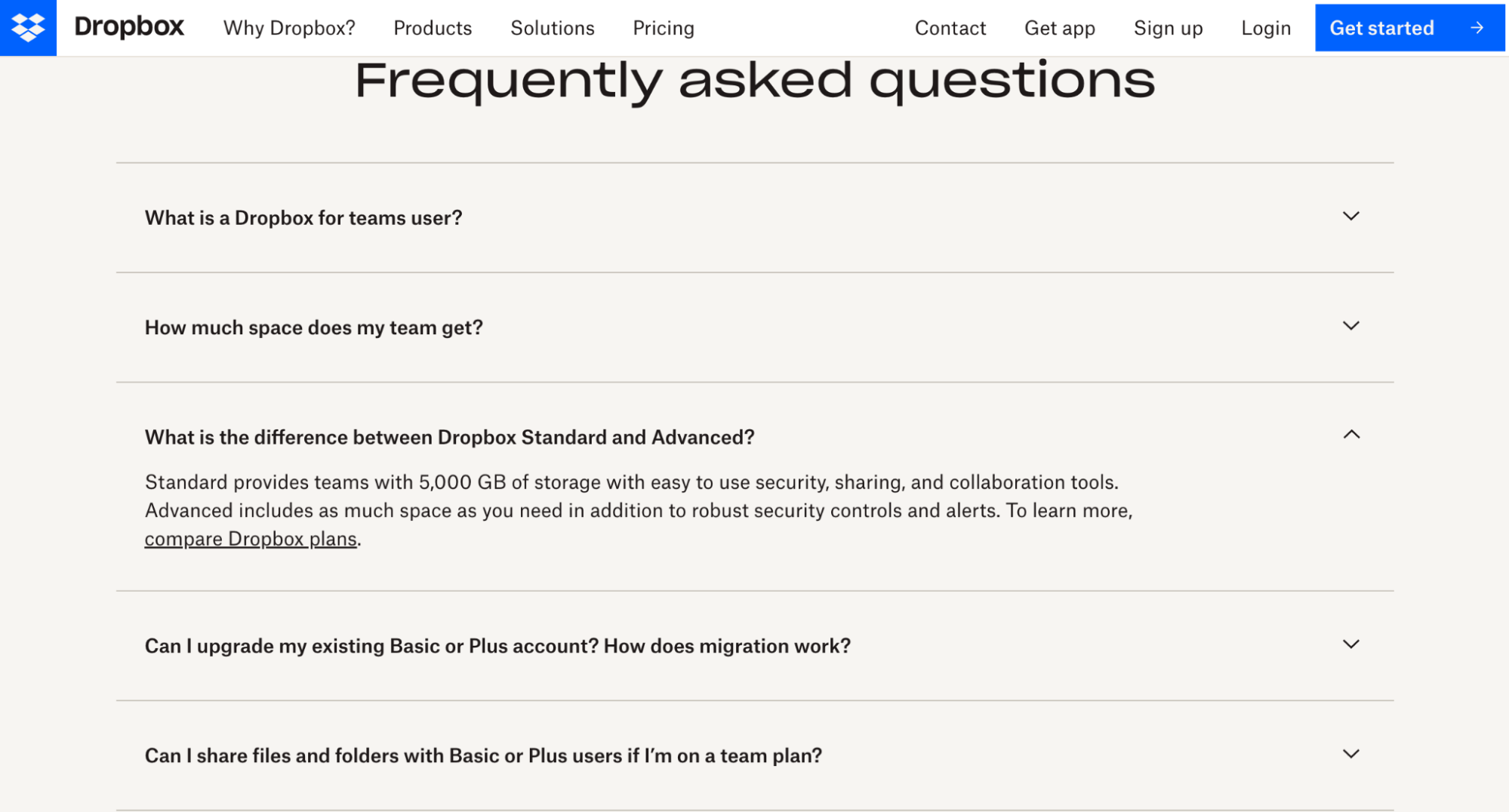Open the Login page
Screen dimensions: 1509x812
pyautogui.click(x=1265, y=28)
